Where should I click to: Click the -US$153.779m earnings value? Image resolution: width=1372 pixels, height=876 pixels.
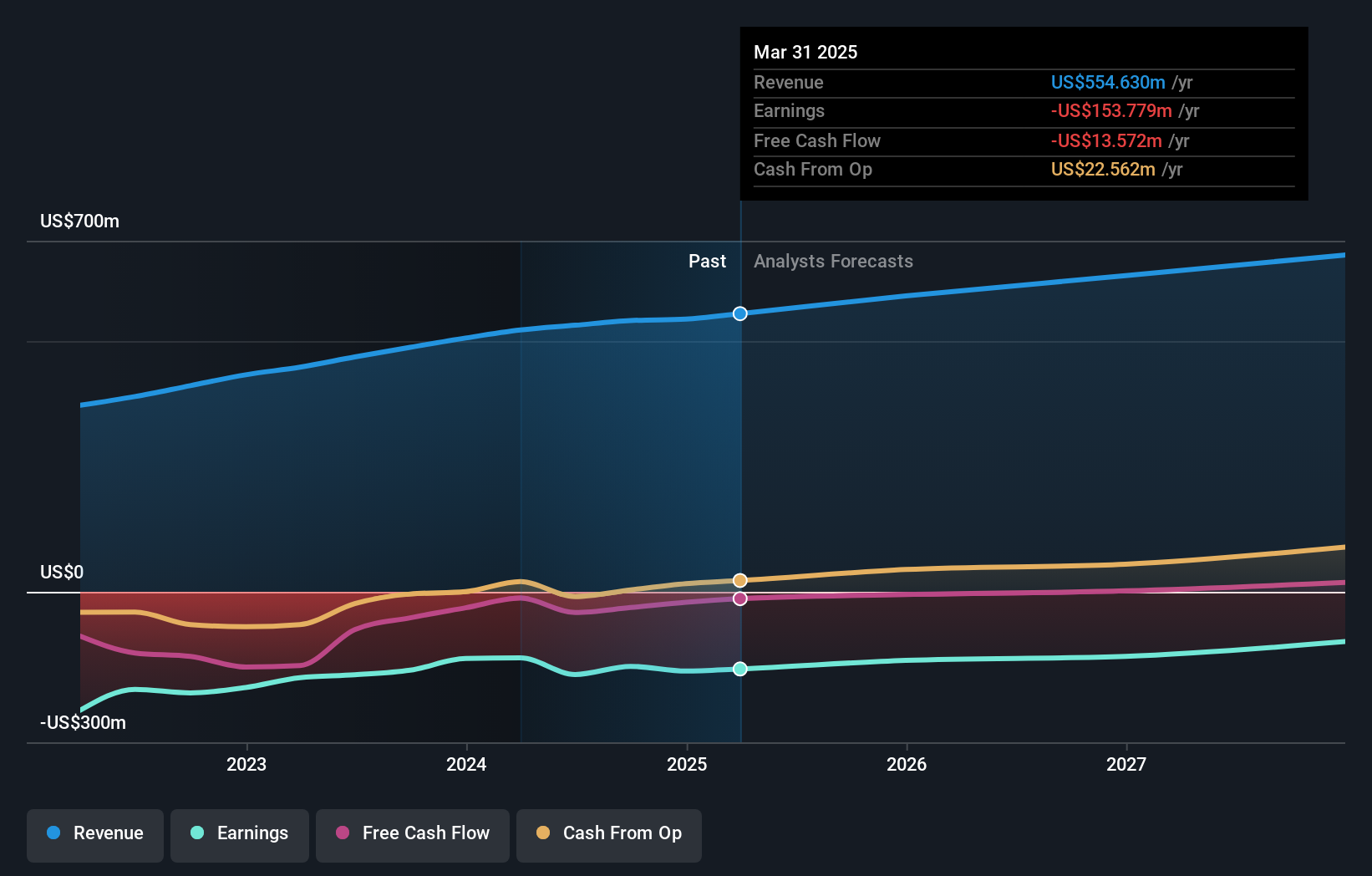coord(1111,111)
